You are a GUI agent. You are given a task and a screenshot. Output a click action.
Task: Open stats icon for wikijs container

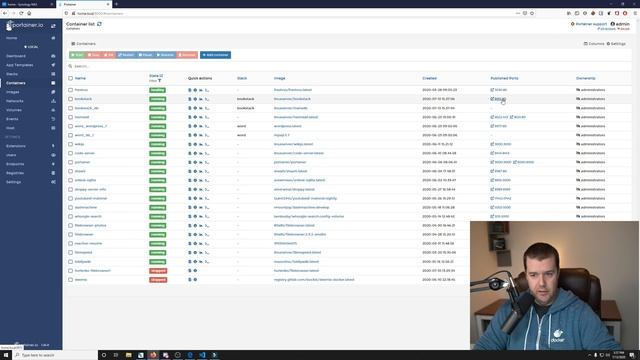pos(200,144)
